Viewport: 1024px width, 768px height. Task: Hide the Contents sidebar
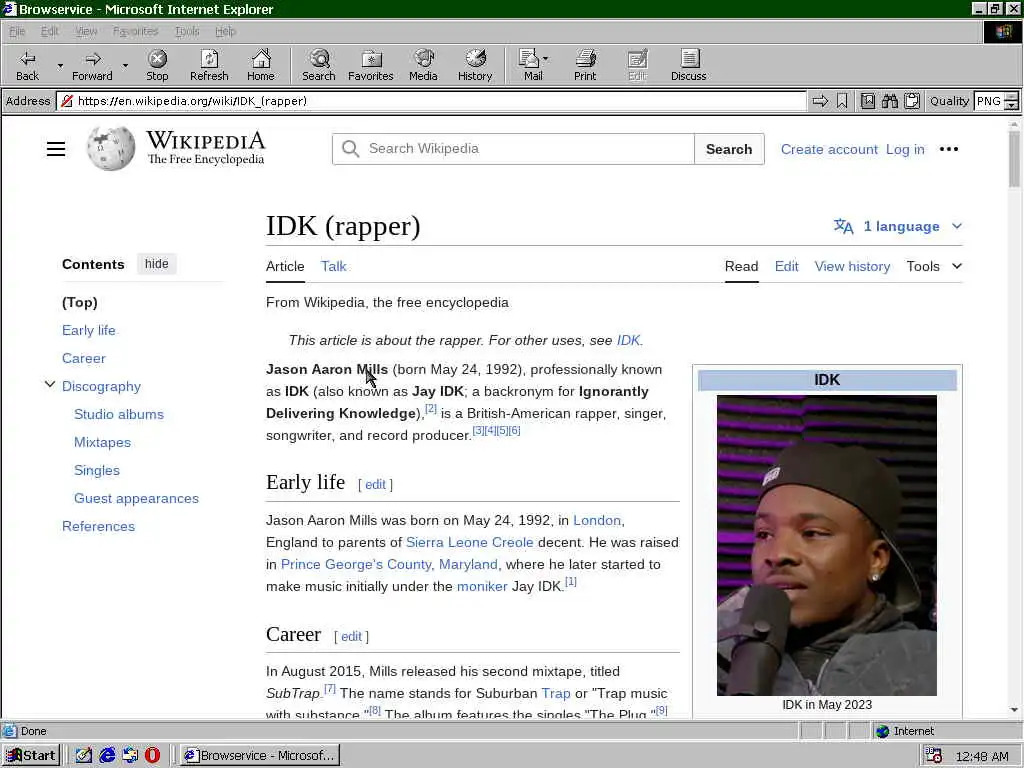[157, 264]
